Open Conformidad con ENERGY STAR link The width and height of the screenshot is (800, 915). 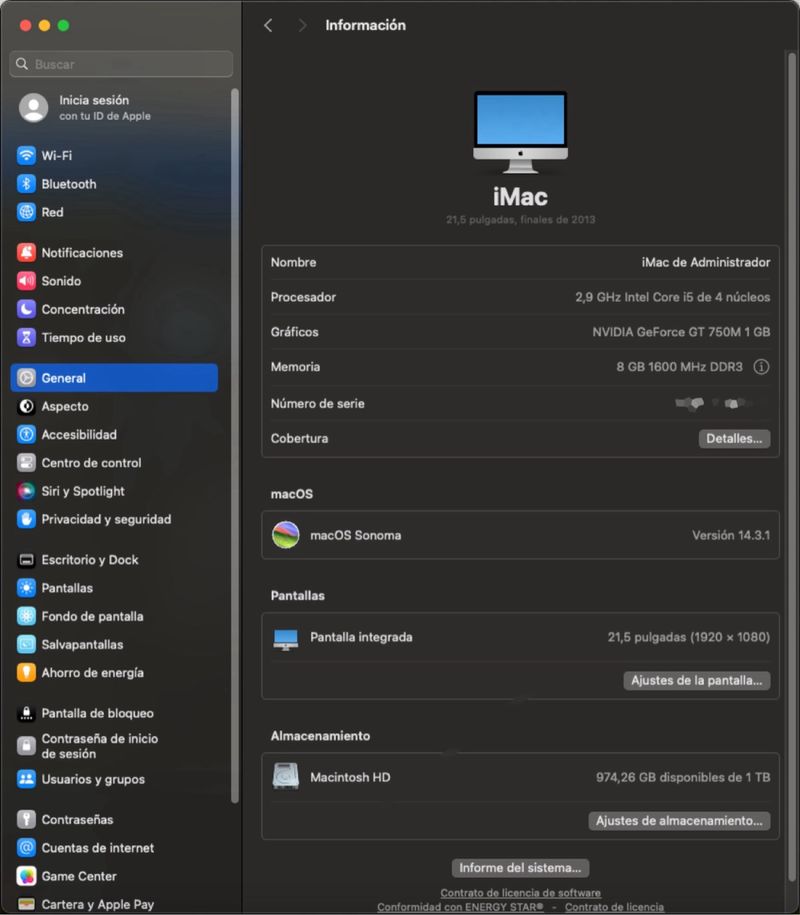[460, 907]
